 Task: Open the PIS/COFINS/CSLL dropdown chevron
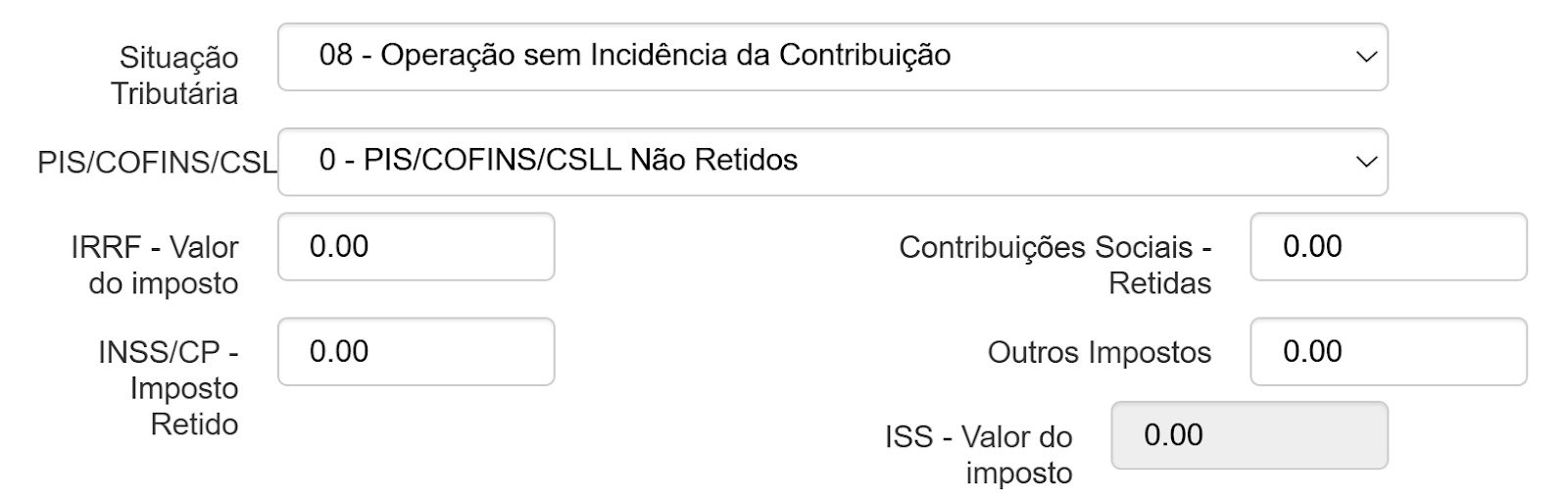point(1366,162)
